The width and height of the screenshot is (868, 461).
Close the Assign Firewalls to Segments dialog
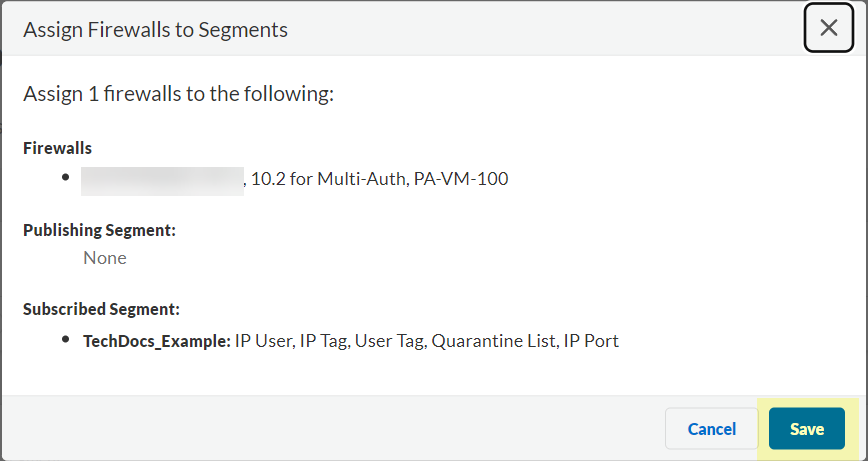point(829,28)
